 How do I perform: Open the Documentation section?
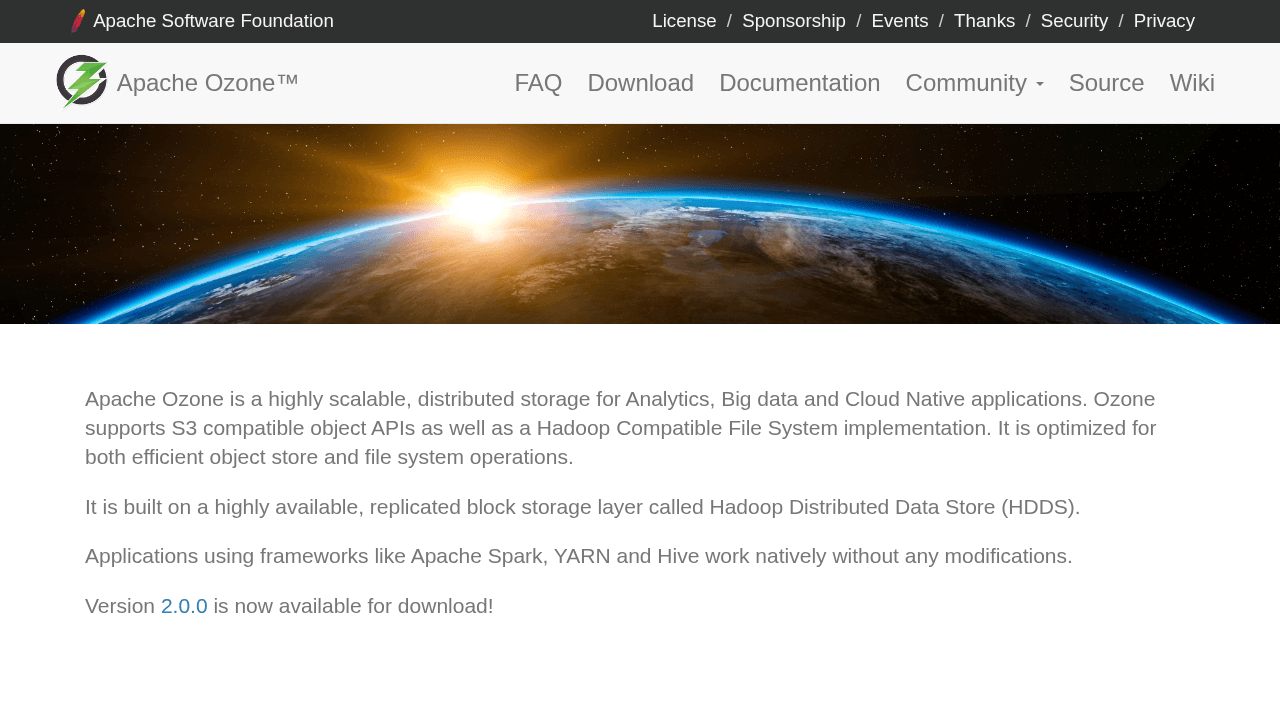pyautogui.click(x=799, y=83)
